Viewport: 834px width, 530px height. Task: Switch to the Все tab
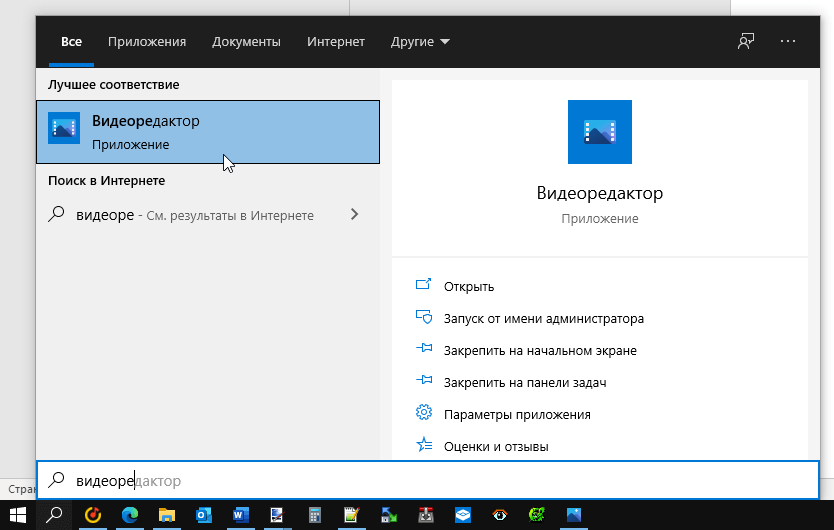(x=71, y=42)
